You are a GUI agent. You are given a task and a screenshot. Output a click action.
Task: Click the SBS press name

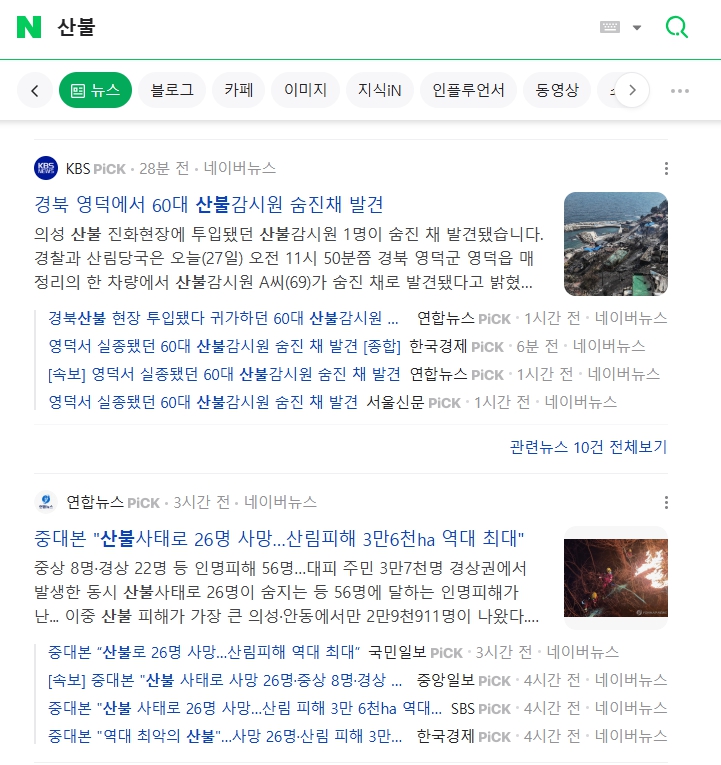tap(463, 708)
